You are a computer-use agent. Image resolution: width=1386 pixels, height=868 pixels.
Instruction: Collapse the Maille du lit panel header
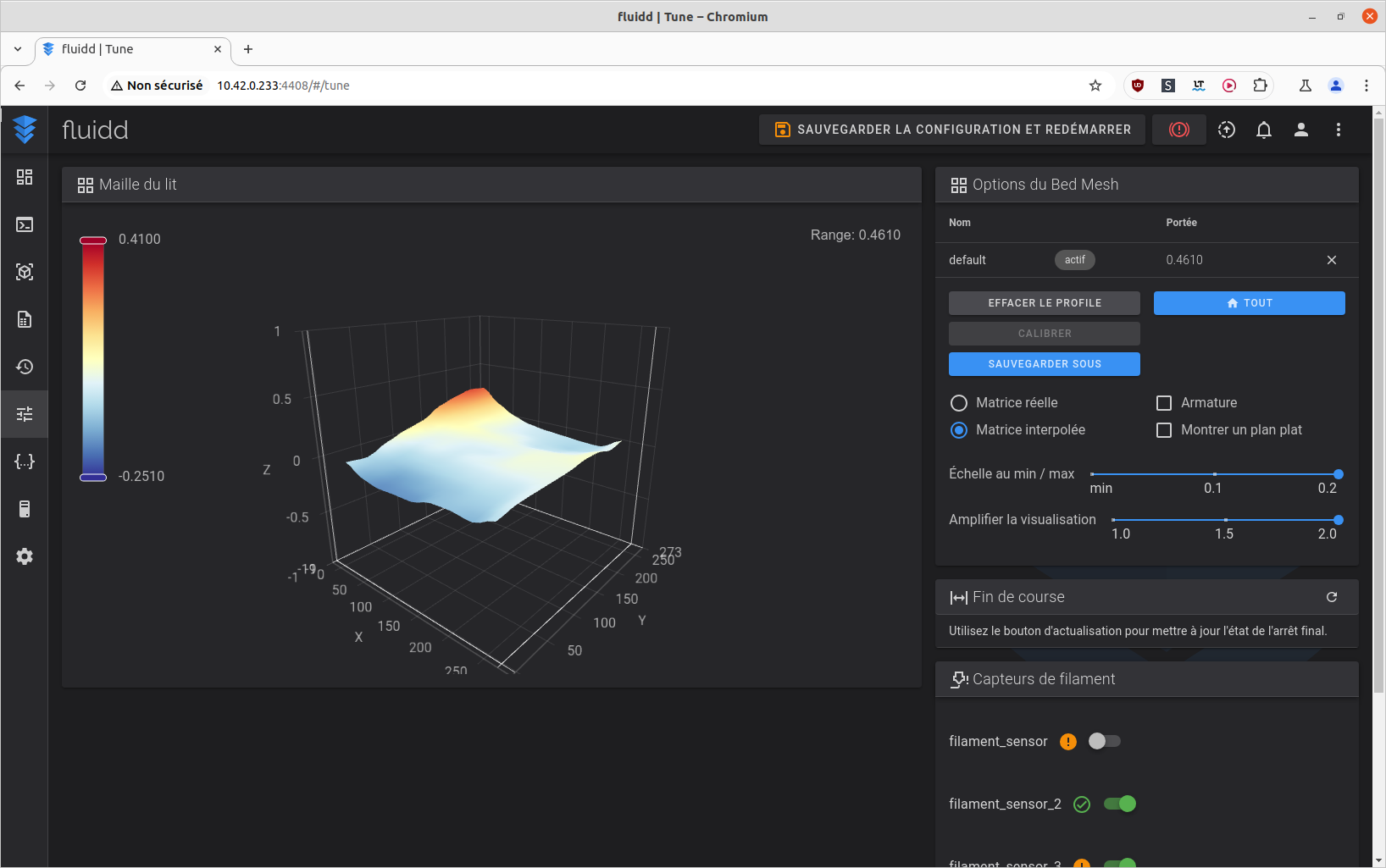491,185
